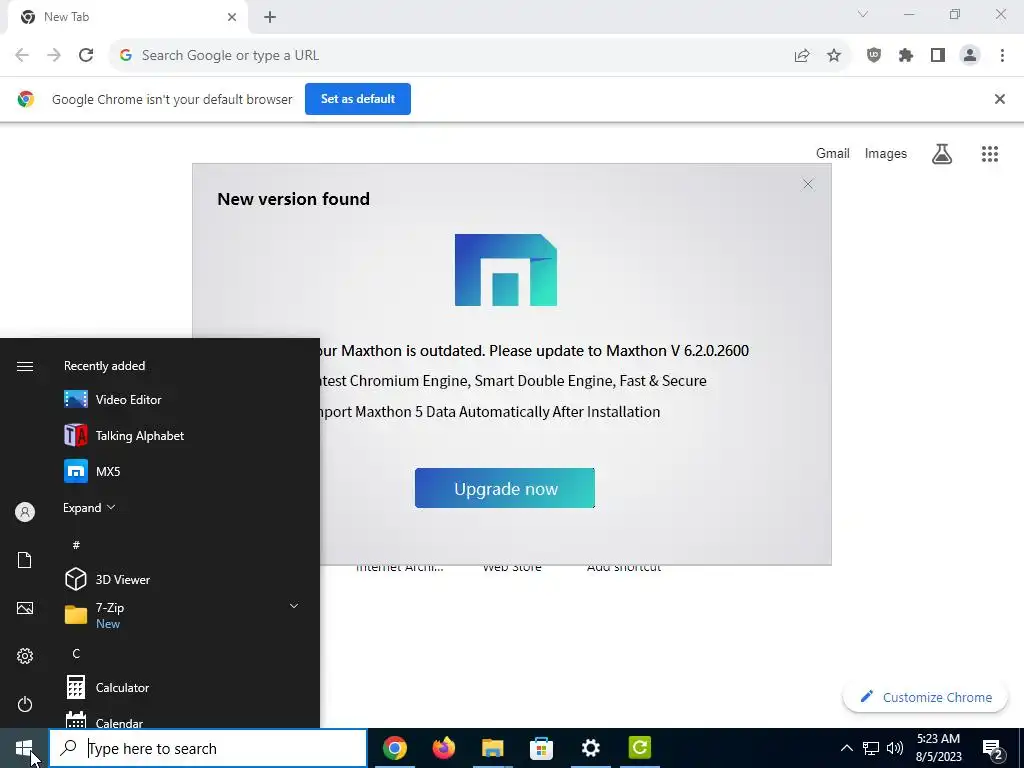Click Customize Chrome button

tap(925, 697)
